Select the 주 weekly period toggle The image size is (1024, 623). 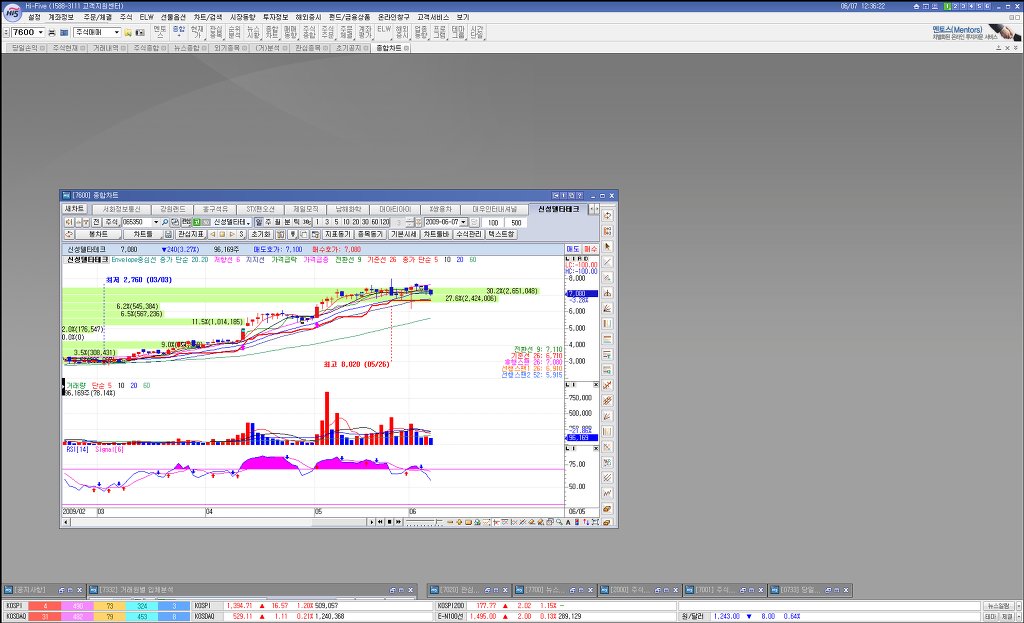tap(268, 223)
